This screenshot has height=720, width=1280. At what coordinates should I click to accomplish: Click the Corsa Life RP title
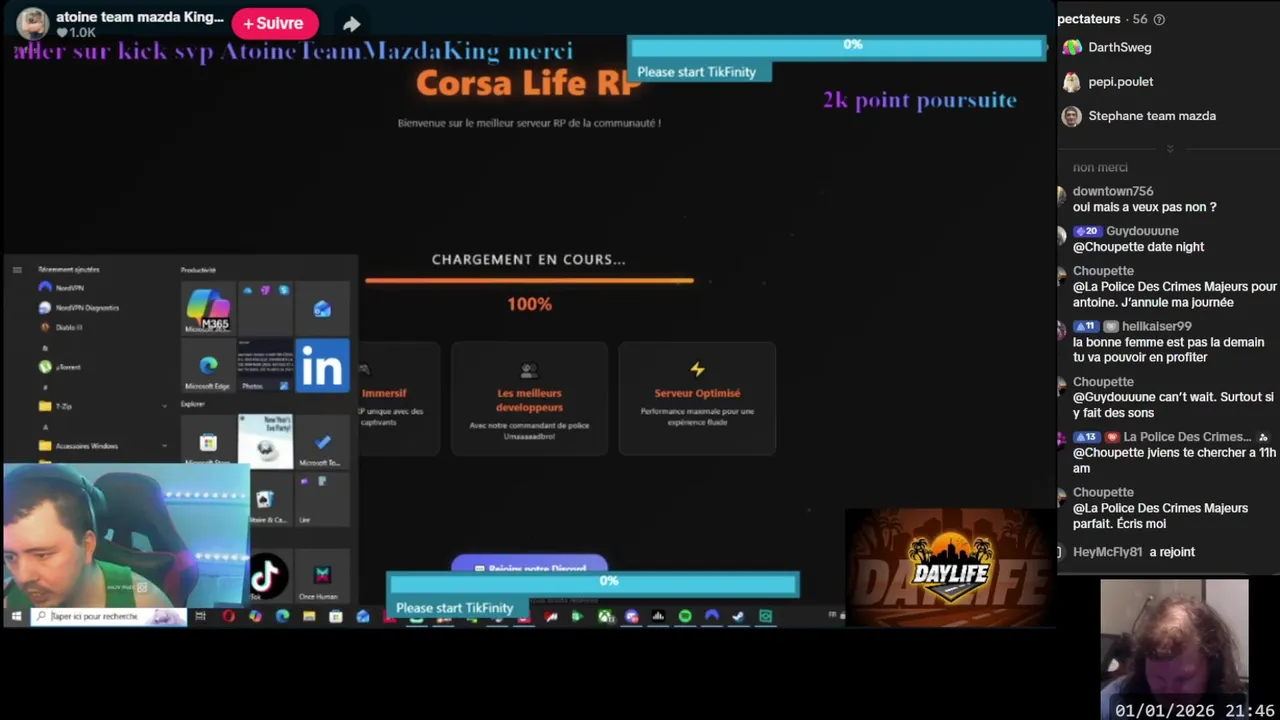(x=528, y=83)
